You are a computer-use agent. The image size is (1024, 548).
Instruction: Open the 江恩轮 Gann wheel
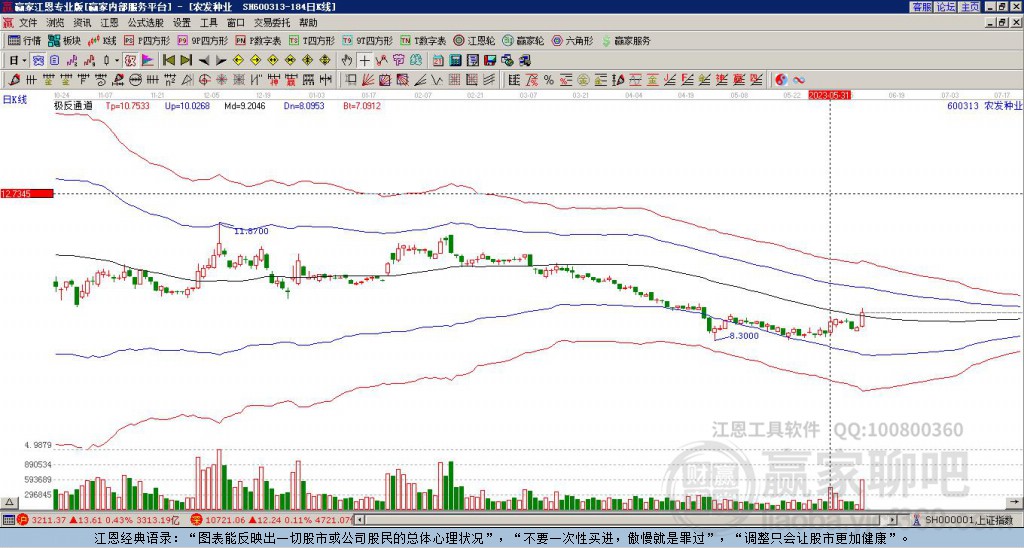tap(474, 40)
